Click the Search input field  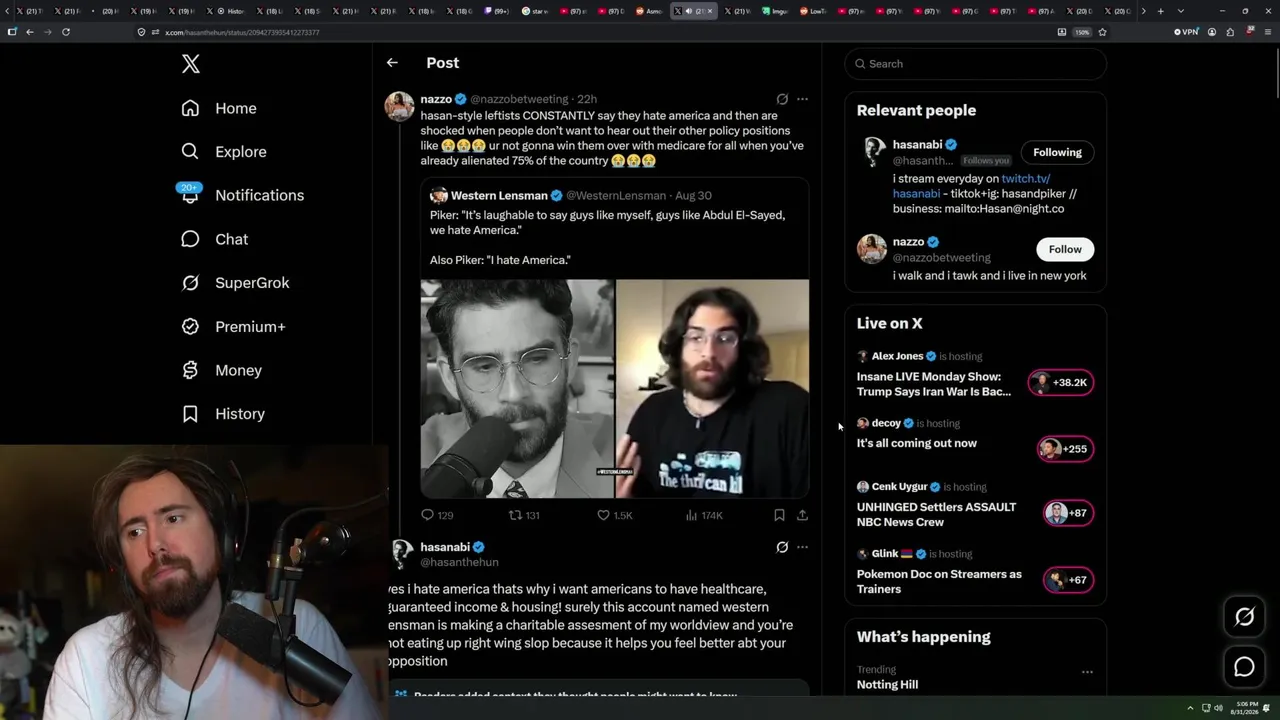pyautogui.click(x=976, y=64)
